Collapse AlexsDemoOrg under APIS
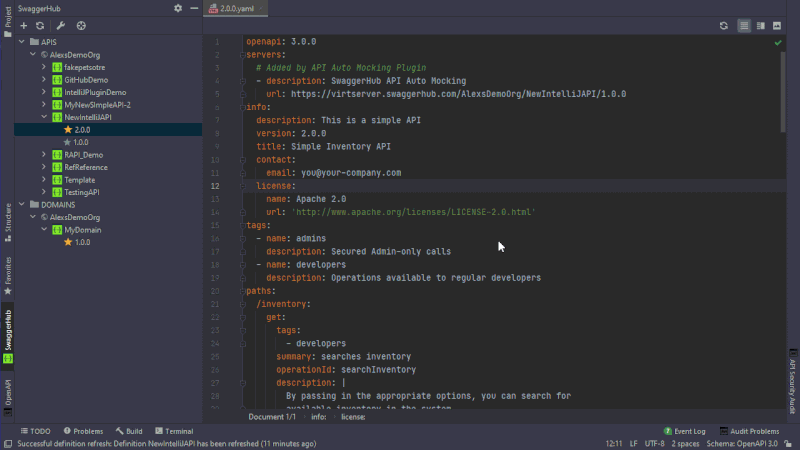This screenshot has width=800, height=450. (33, 54)
